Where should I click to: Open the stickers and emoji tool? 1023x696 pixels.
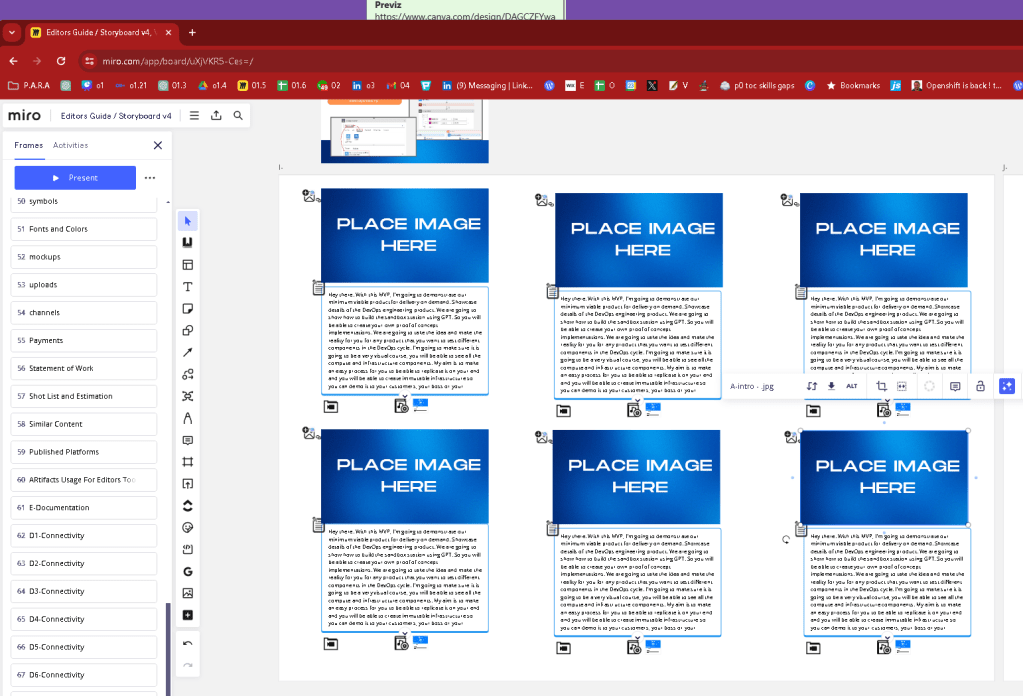188,528
